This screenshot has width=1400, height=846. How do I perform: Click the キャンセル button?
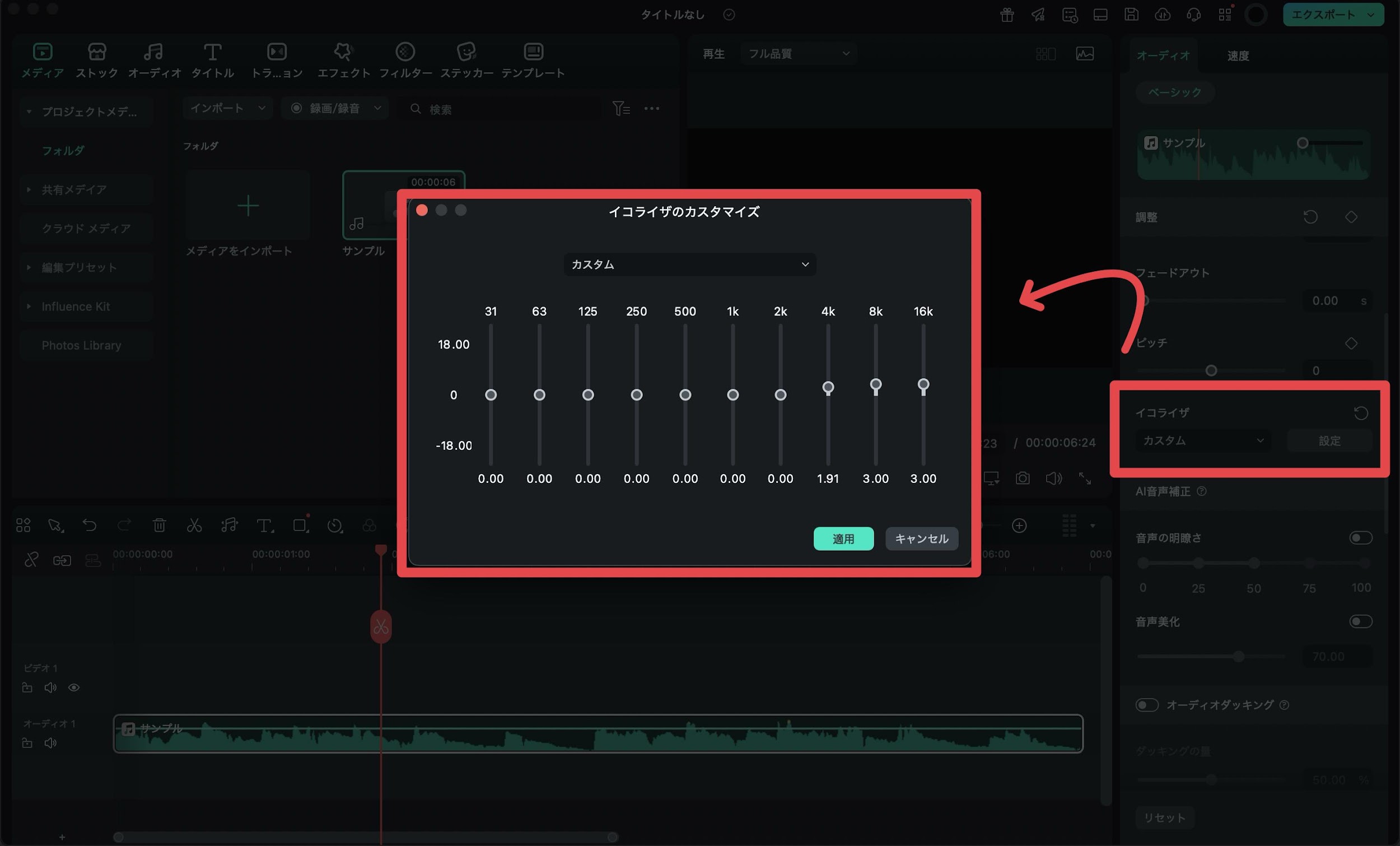(x=921, y=538)
